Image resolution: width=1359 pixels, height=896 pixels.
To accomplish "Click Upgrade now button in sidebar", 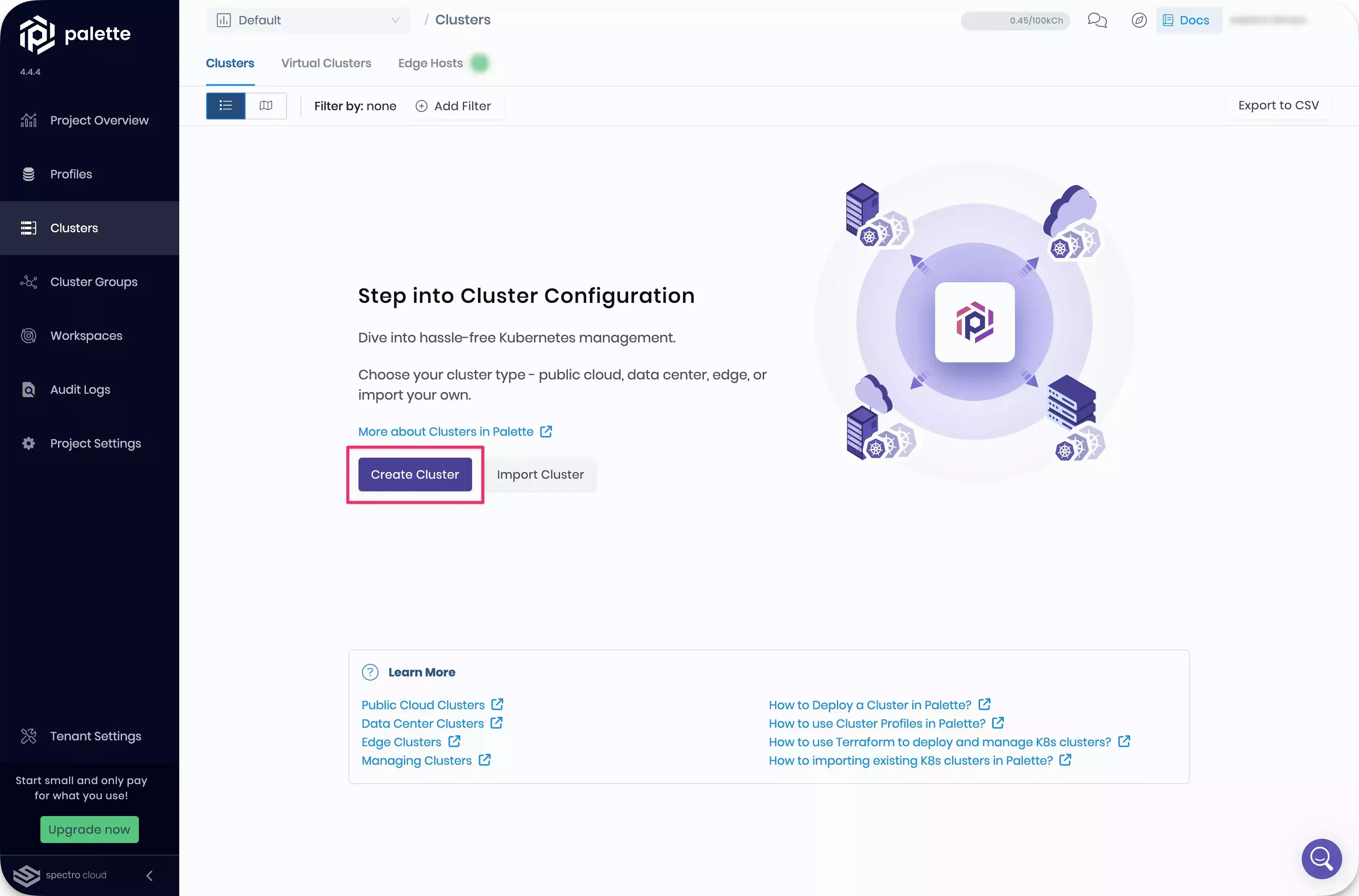I will [89, 829].
